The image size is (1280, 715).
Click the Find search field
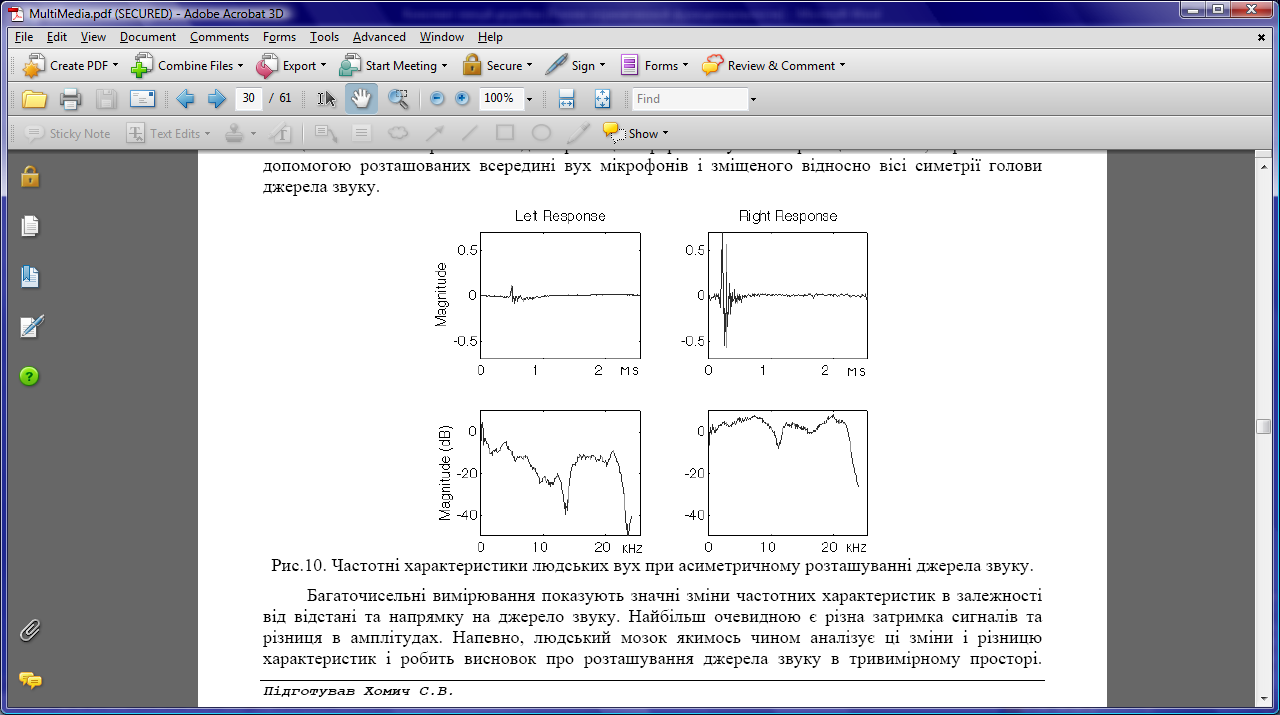(x=690, y=99)
